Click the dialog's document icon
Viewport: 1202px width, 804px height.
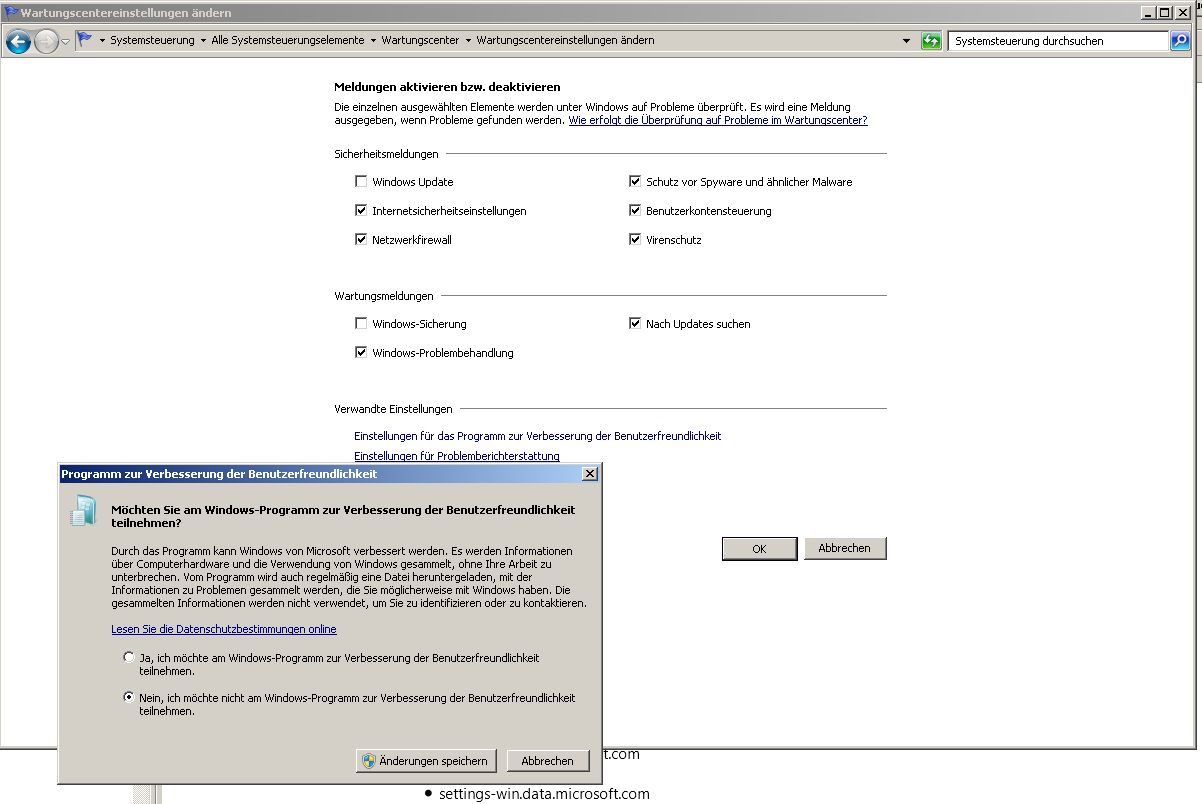[x=82, y=510]
